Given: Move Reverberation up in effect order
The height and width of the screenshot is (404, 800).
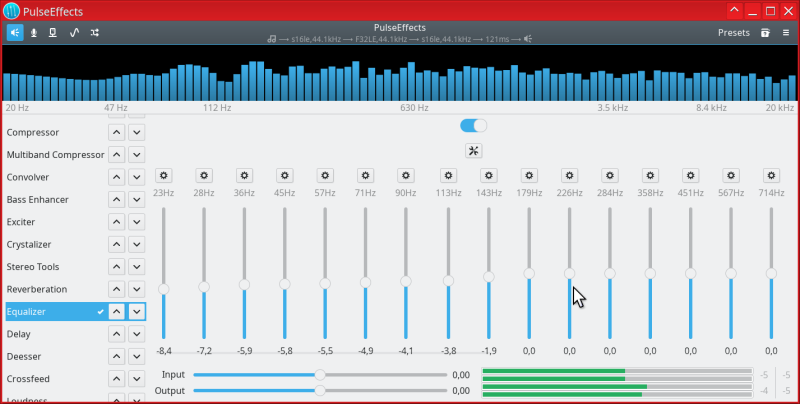Looking at the screenshot, I should (x=117, y=289).
